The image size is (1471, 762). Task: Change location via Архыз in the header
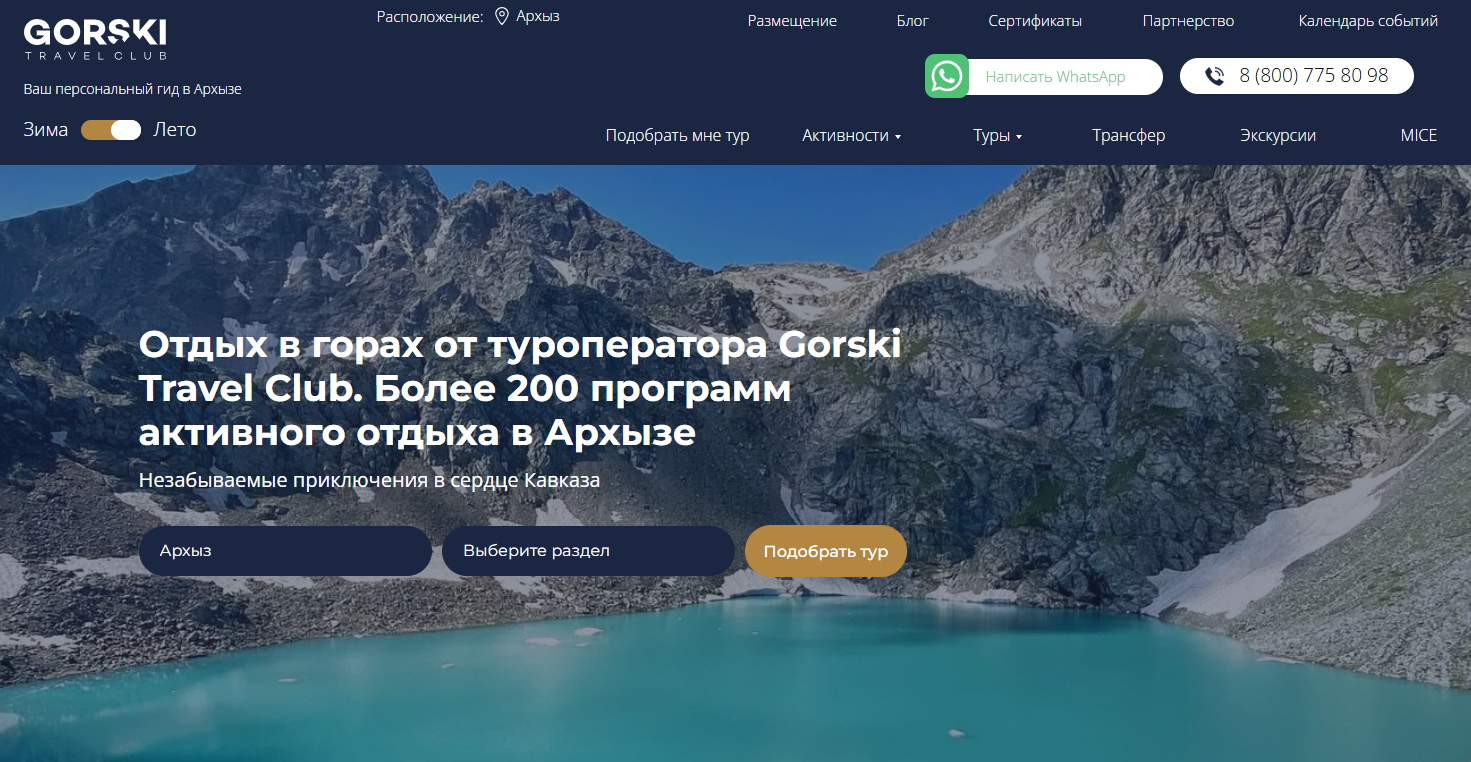[x=538, y=17]
